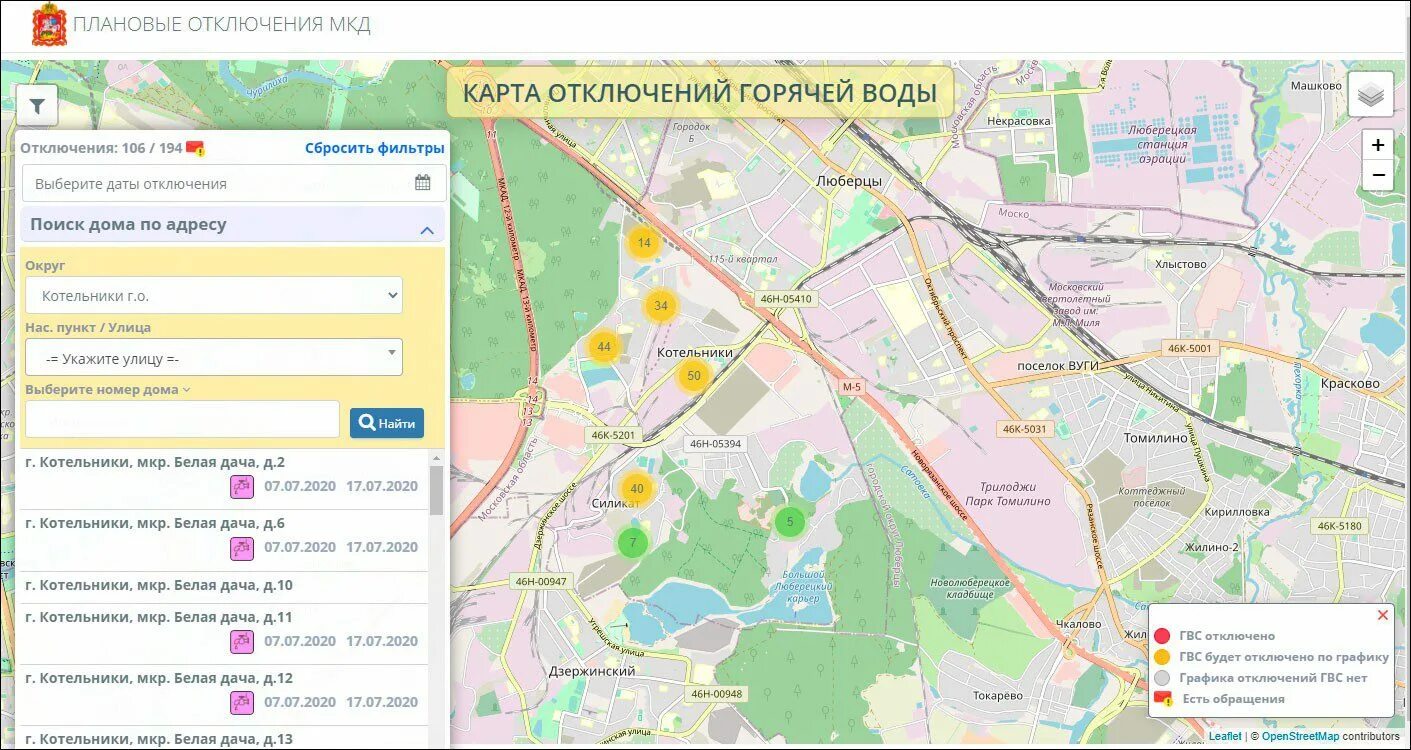Screen dimensions: 1411x750
Task: Select address Белая дача, д.12
Action: coord(159,678)
